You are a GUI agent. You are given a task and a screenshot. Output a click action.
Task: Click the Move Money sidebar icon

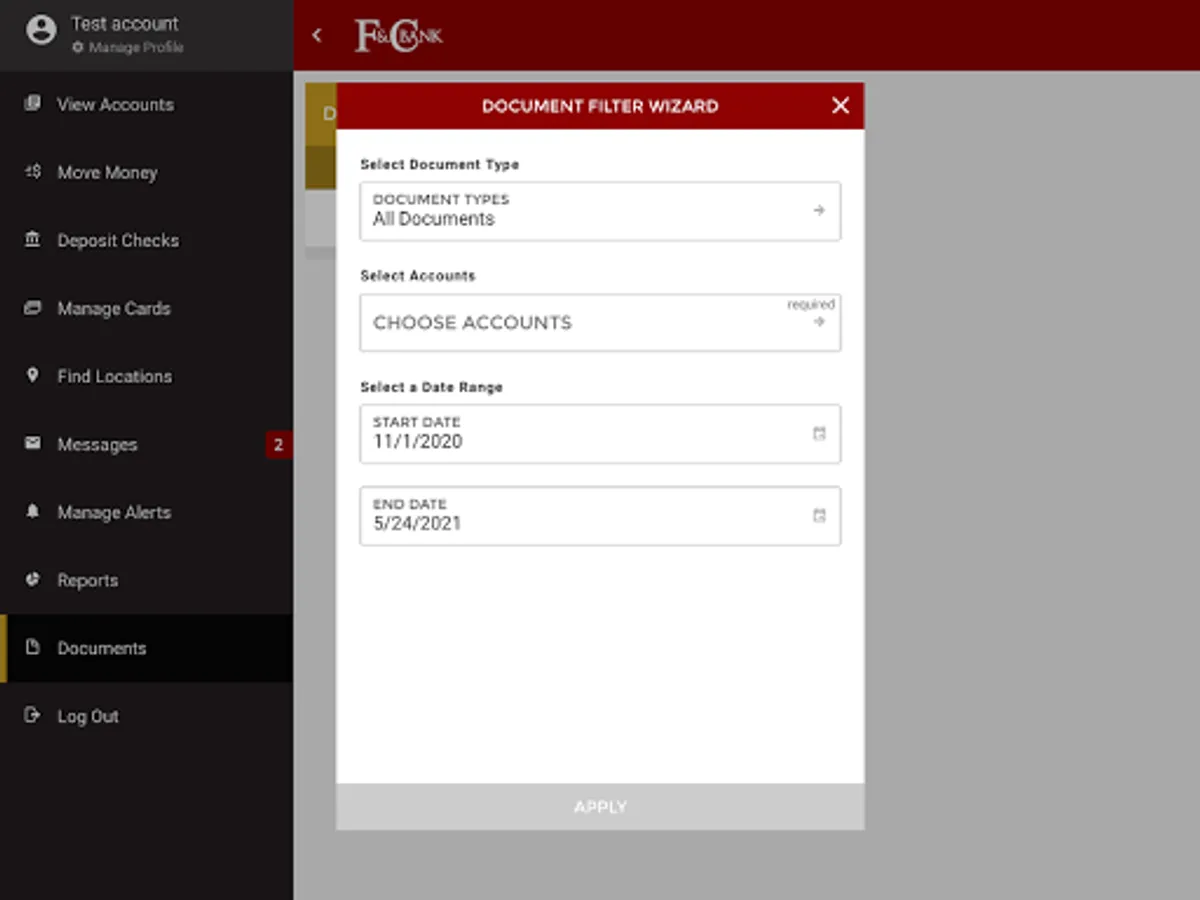point(33,171)
